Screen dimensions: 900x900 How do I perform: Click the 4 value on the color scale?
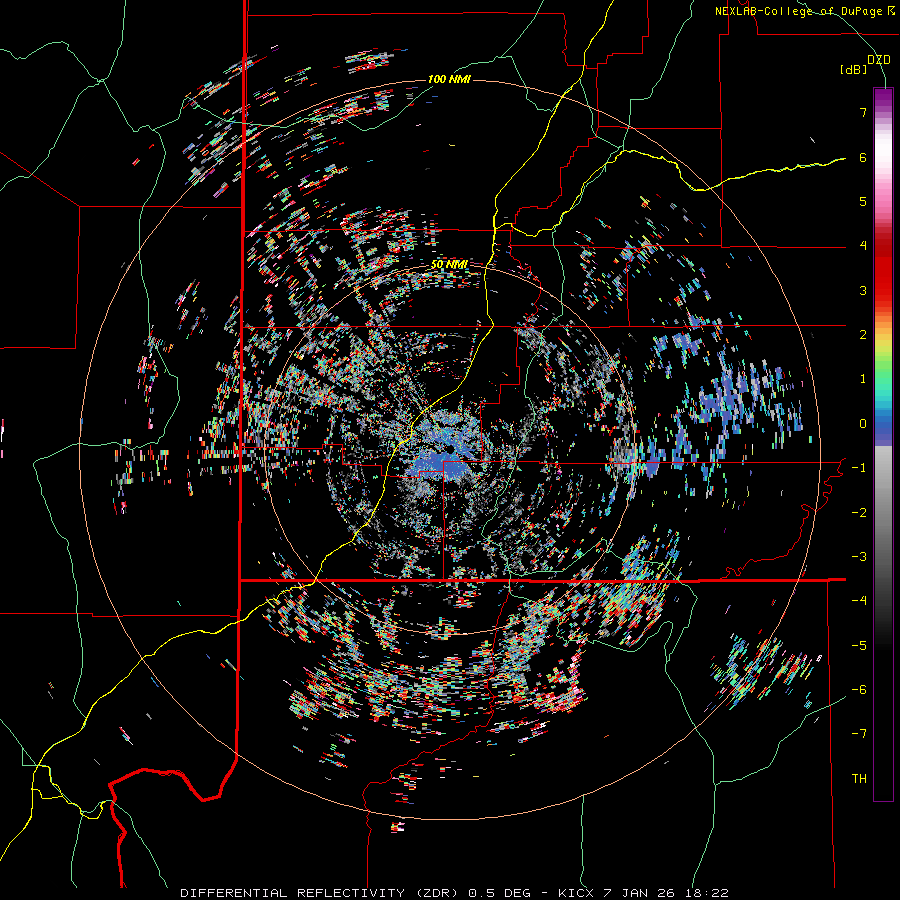[x=863, y=246]
